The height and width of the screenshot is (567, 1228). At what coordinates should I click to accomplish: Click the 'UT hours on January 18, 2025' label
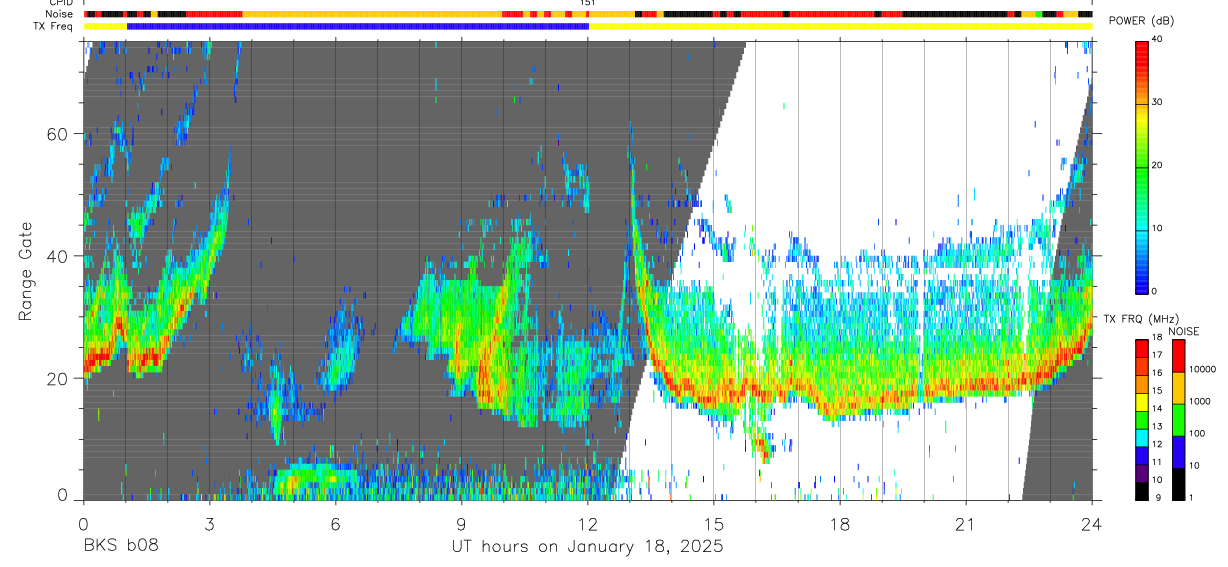pyautogui.click(x=588, y=546)
